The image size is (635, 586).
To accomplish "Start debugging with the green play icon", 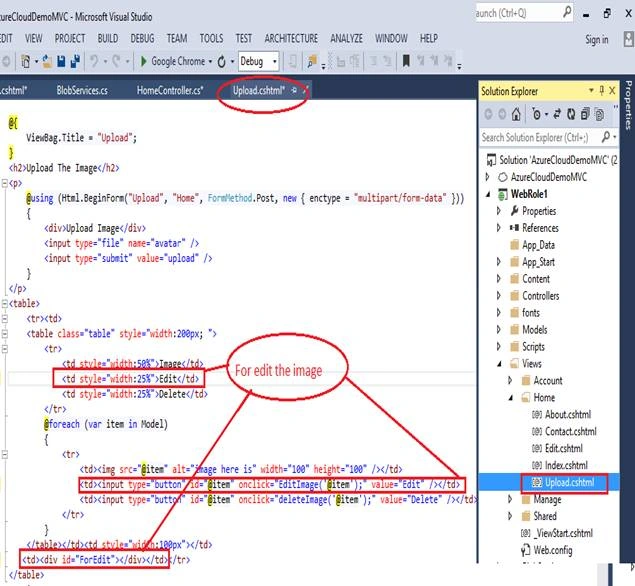I will click(x=143, y=61).
